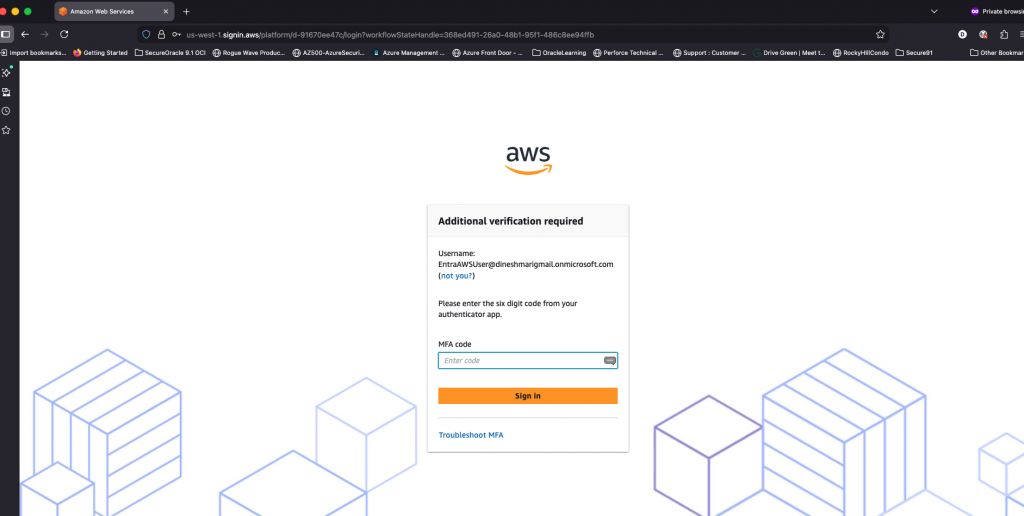Screen dimensions: 1024x516
Task: Click the forward navigation arrow
Action: coord(44,34)
